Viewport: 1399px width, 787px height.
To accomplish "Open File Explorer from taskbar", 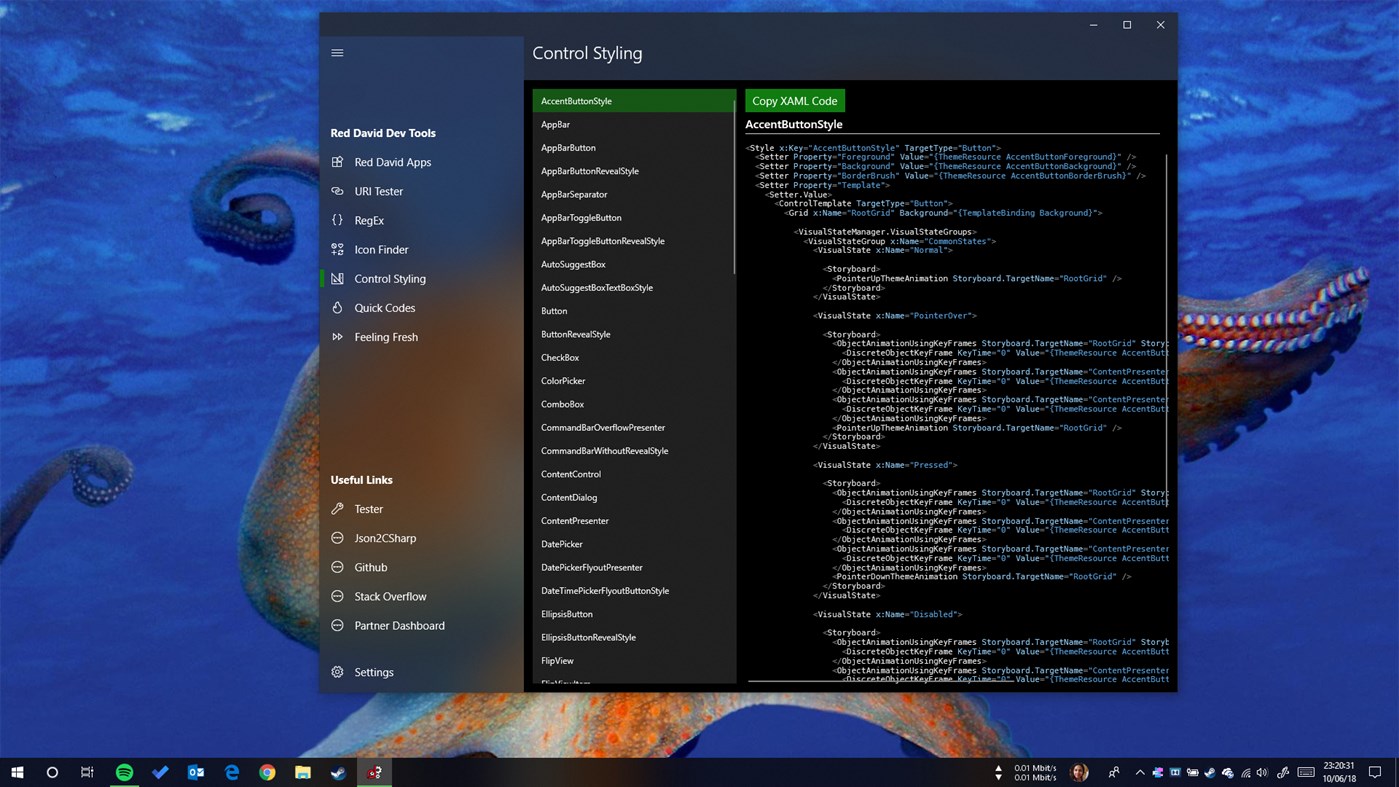I will tap(303, 772).
